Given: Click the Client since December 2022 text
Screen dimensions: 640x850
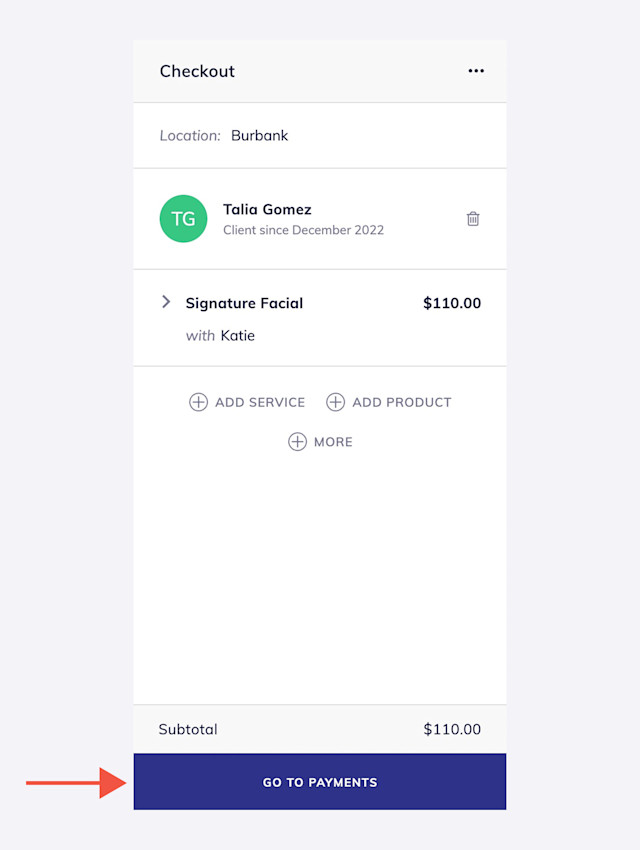Looking at the screenshot, I should tap(303, 230).
